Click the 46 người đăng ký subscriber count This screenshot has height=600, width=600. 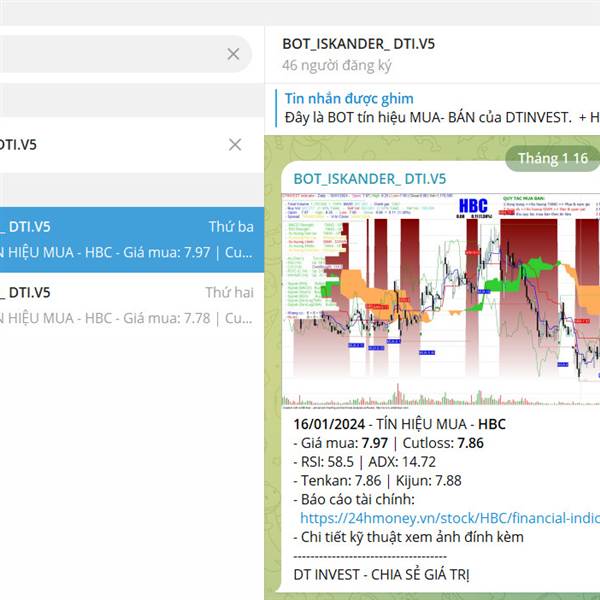coord(336,65)
